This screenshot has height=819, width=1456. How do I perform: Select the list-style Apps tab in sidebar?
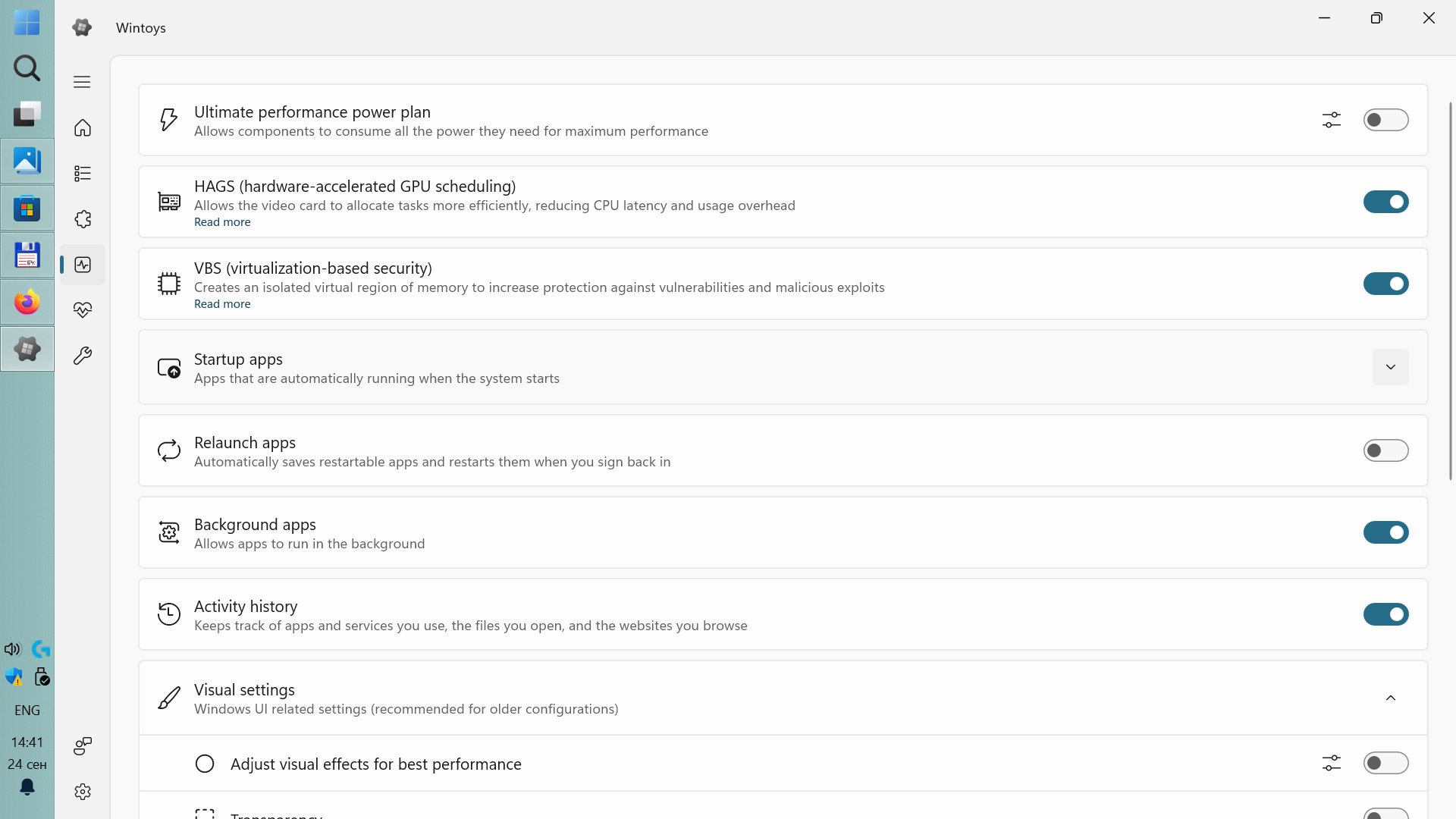83,174
